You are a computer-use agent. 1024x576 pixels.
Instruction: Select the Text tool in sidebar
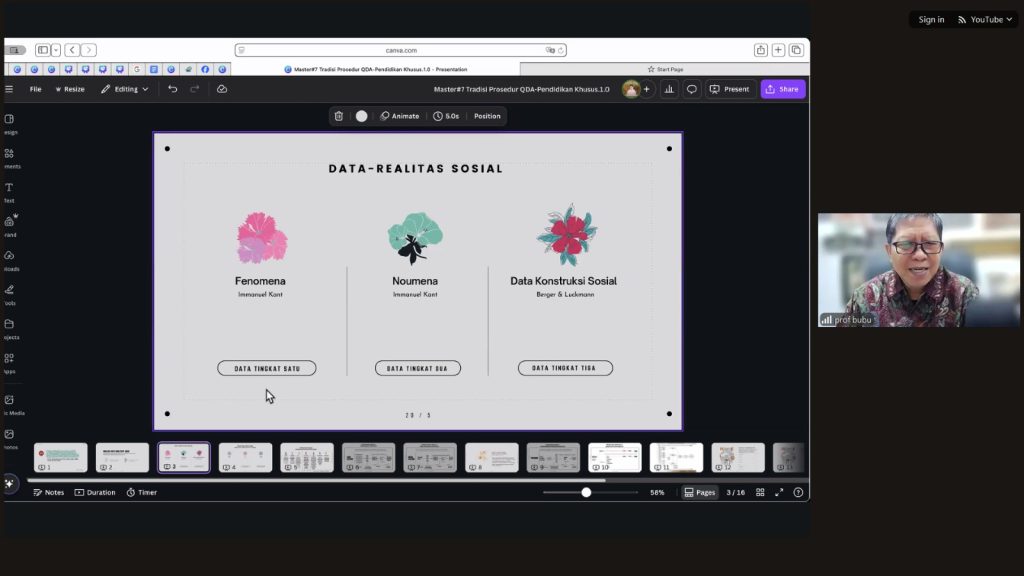click(9, 191)
